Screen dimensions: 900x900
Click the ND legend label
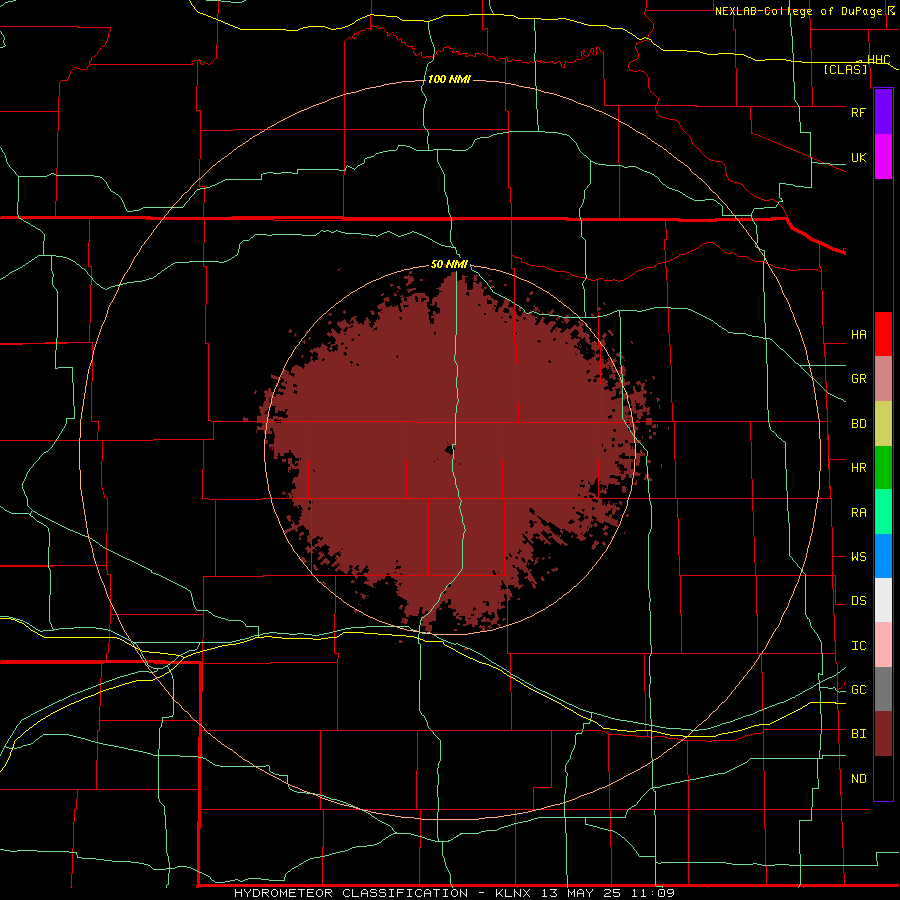pyautogui.click(x=859, y=779)
